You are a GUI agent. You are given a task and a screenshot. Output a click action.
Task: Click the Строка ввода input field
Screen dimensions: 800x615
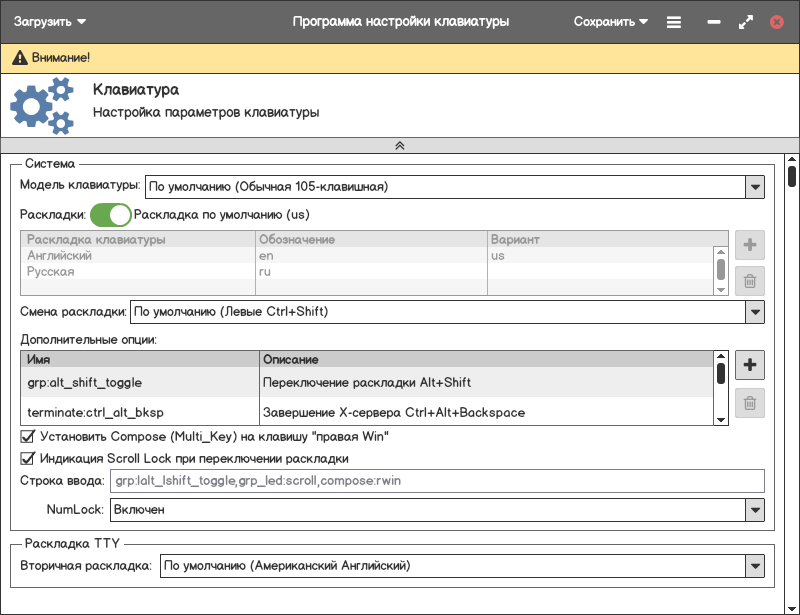click(x=437, y=482)
